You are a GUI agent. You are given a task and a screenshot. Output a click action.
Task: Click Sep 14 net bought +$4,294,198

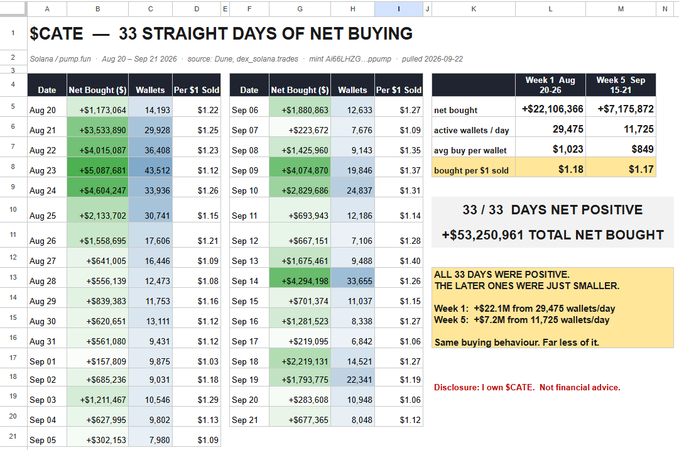[300, 277]
